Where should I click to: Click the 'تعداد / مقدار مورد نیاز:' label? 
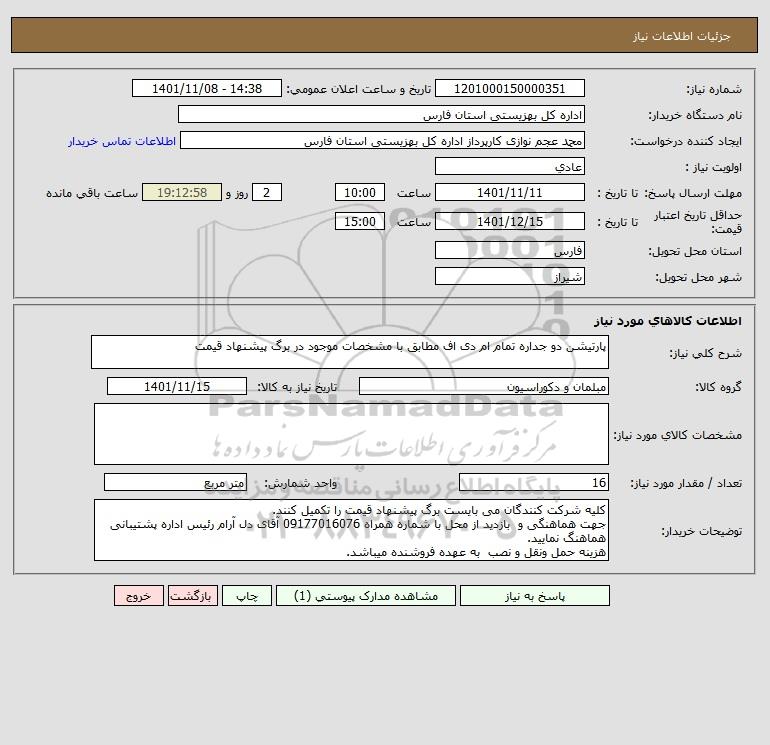[x=686, y=484]
